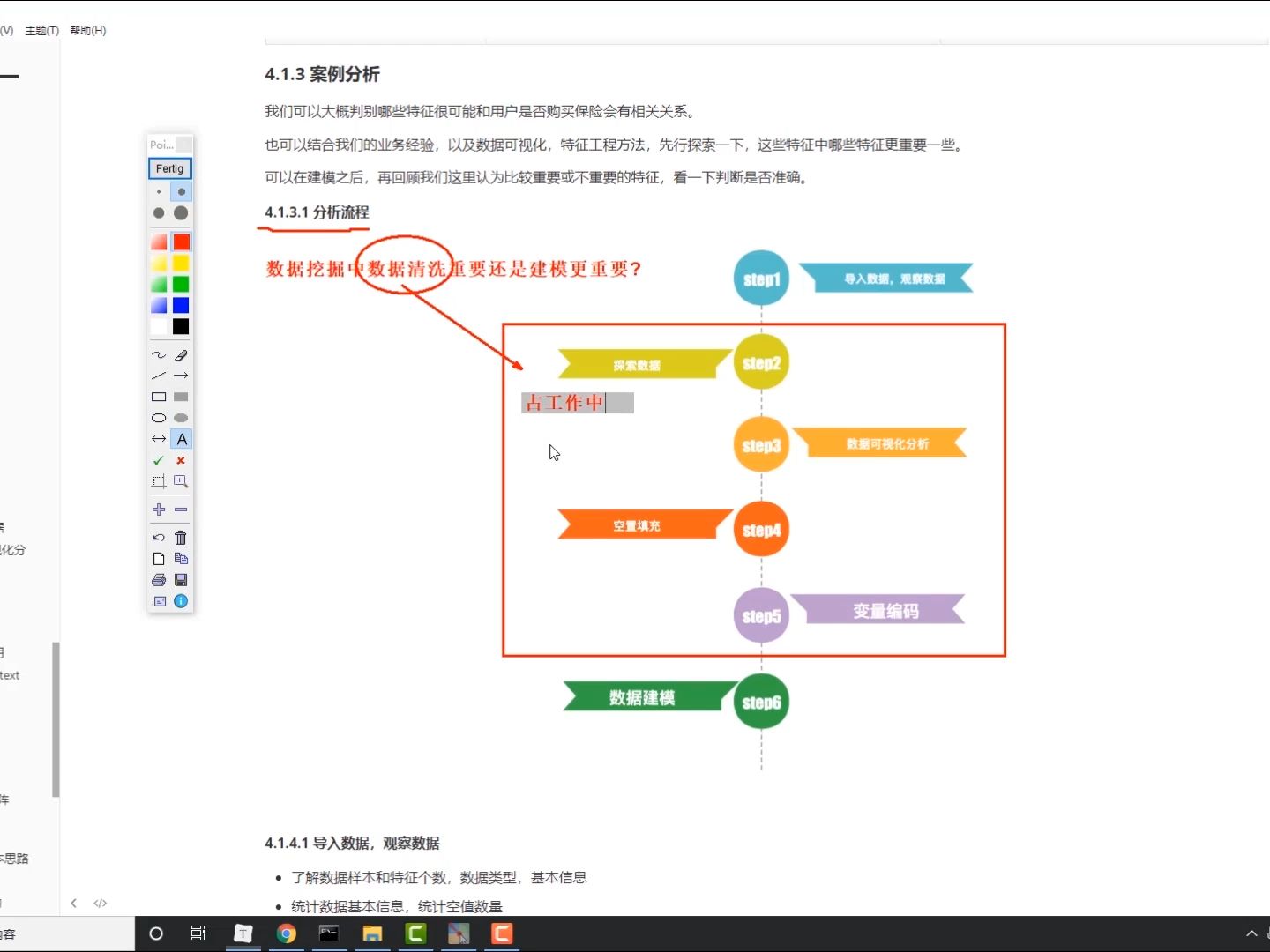1270x952 pixels.
Task: Select the filled ellipse tool
Action: coord(181,418)
